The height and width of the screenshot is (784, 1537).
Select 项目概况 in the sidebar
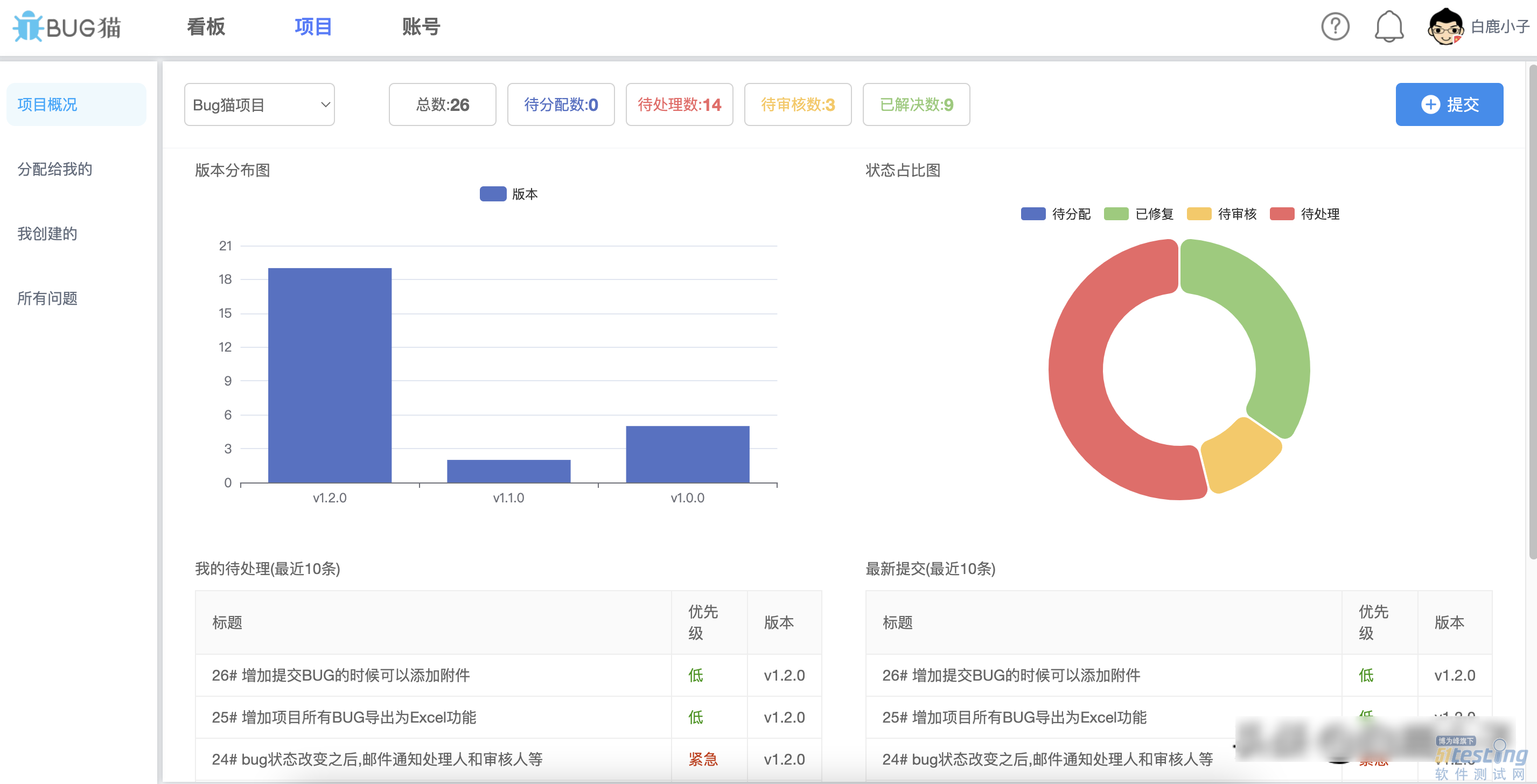76,104
